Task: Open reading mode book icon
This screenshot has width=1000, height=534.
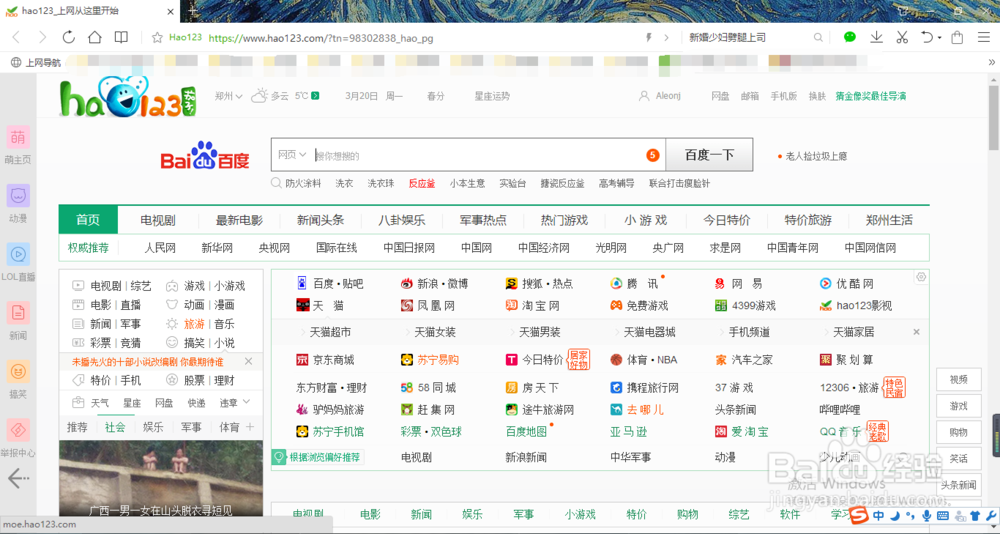Action: pyautogui.click(x=121, y=38)
